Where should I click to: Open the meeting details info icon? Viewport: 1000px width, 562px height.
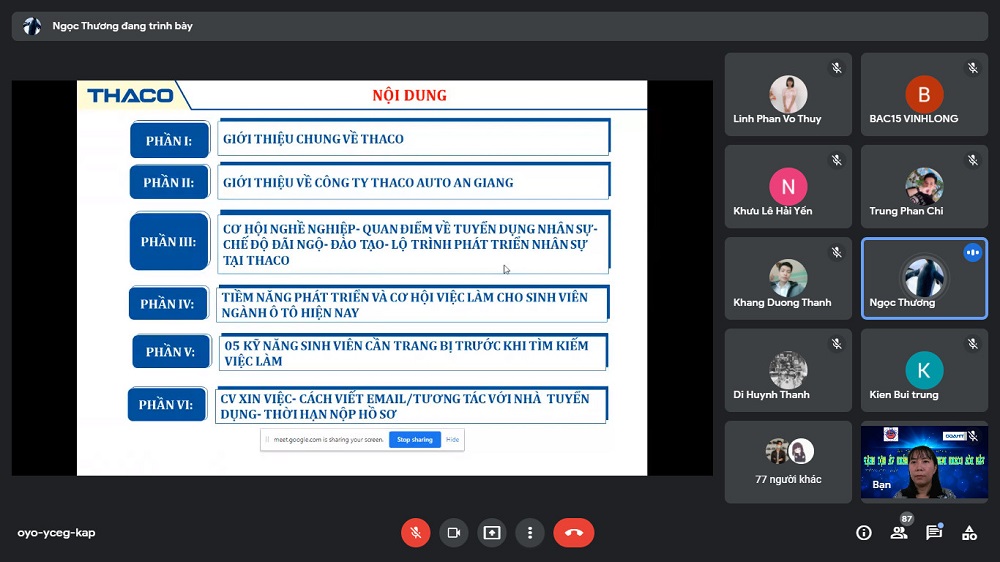(864, 533)
